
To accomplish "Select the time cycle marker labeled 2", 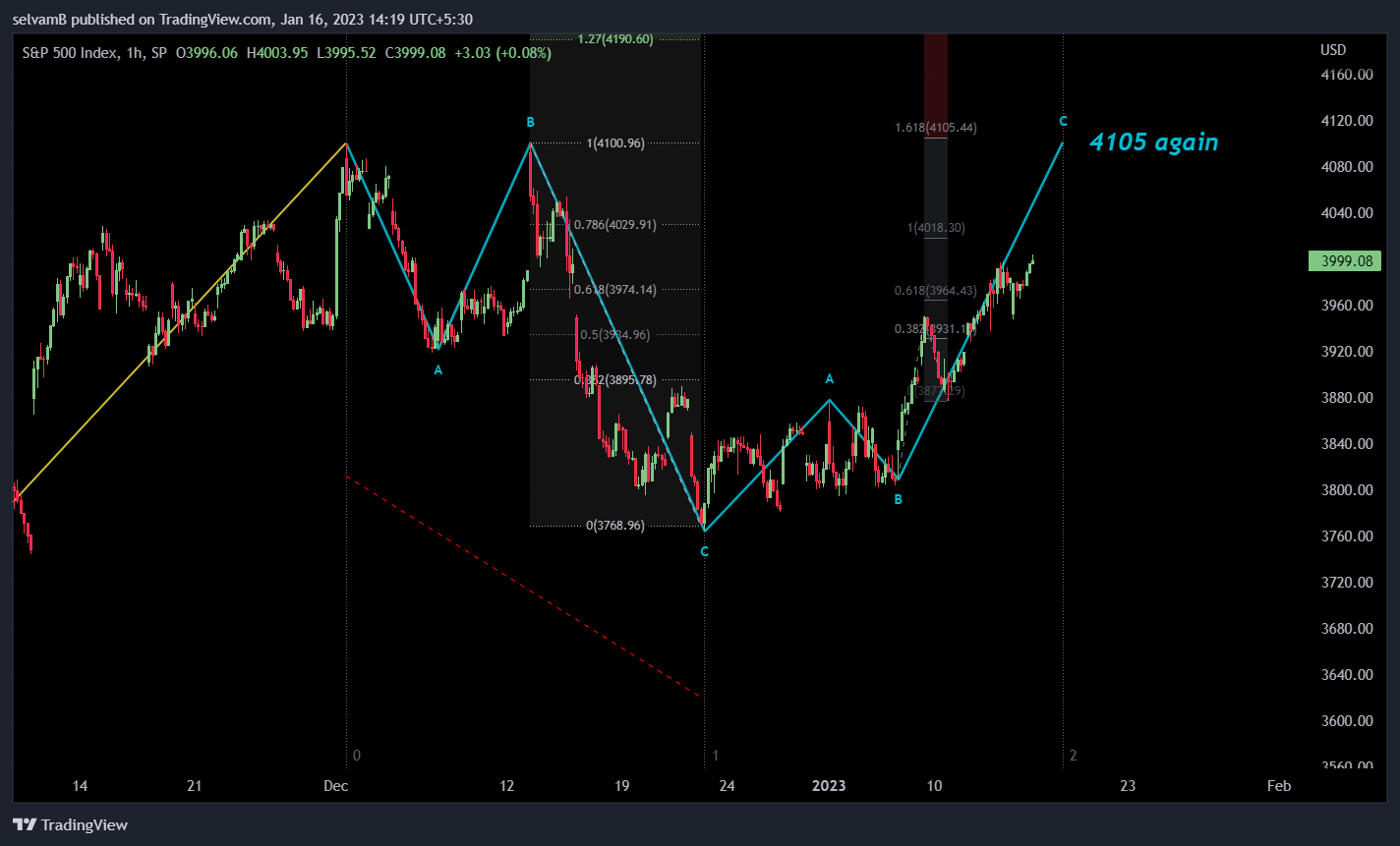I will click(x=1074, y=756).
